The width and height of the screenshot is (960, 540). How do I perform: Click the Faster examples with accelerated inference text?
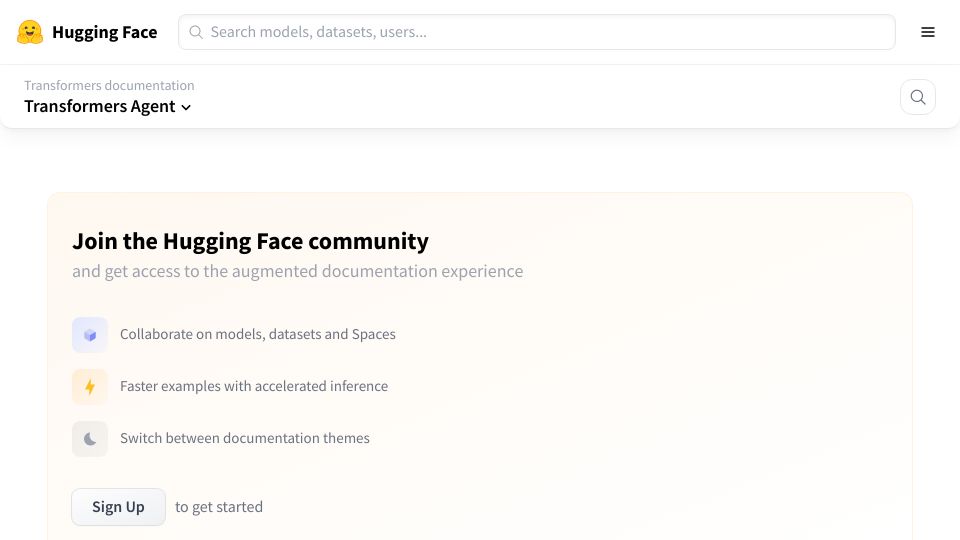(x=254, y=386)
